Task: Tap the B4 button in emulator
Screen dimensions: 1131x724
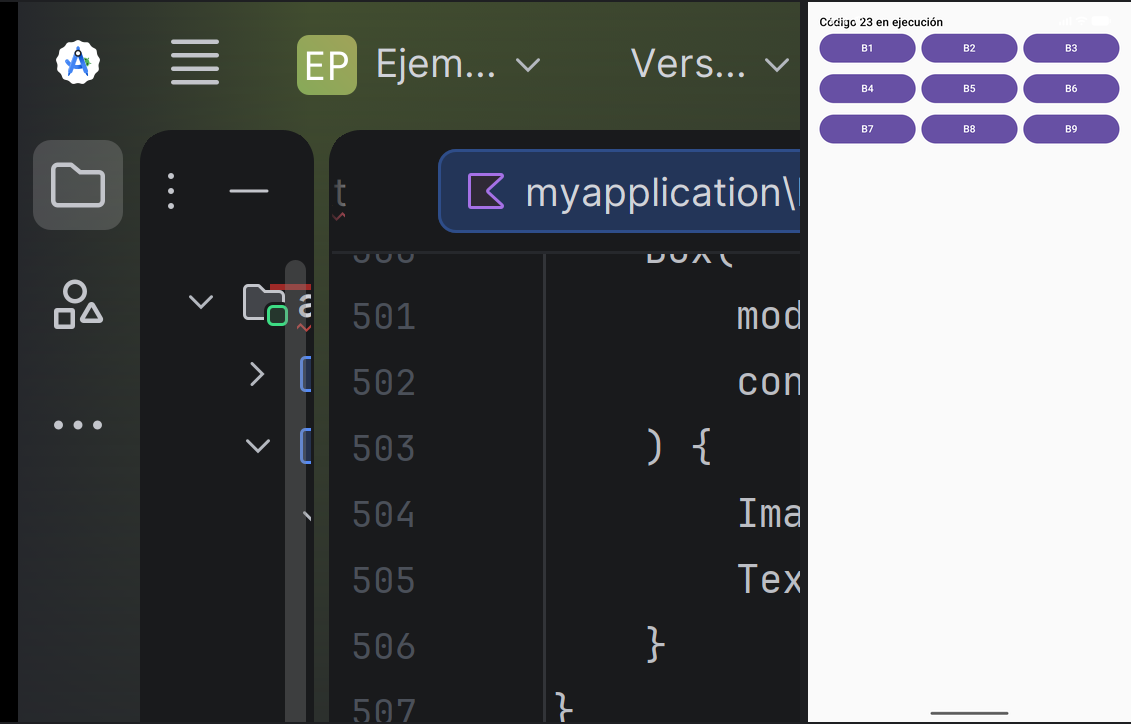Action: (867, 89)
